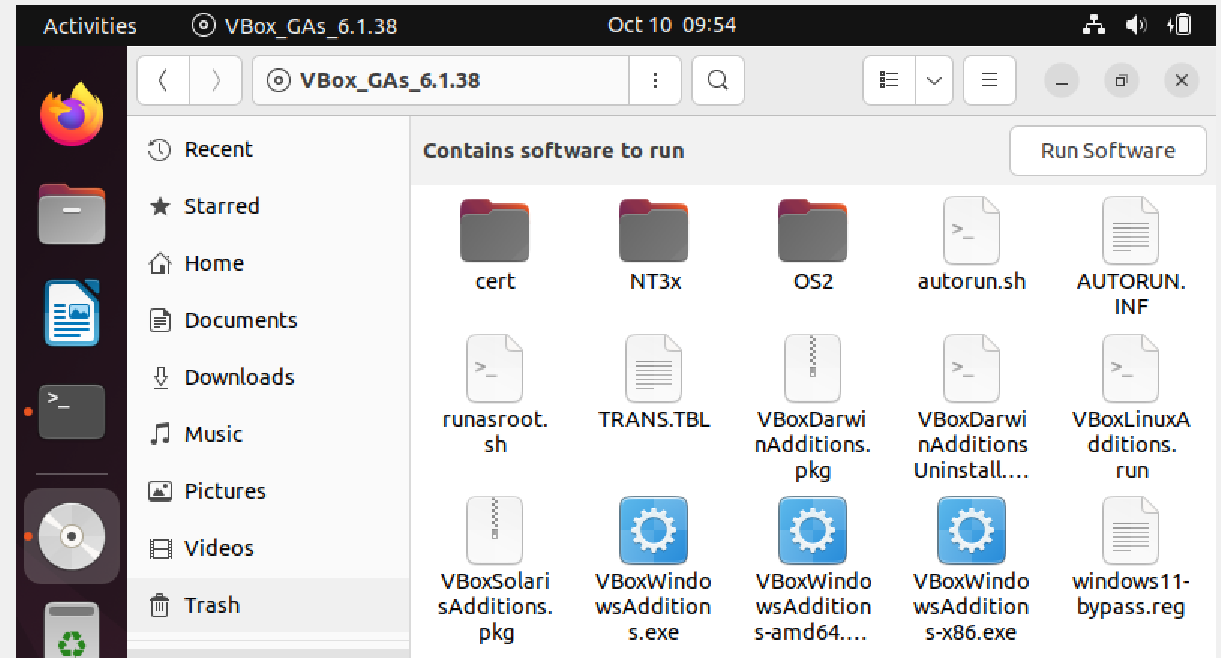The height and width of the screenshot is (658, 1221).
Task: Activate the search icon in the toolbar
Action: 718,80
